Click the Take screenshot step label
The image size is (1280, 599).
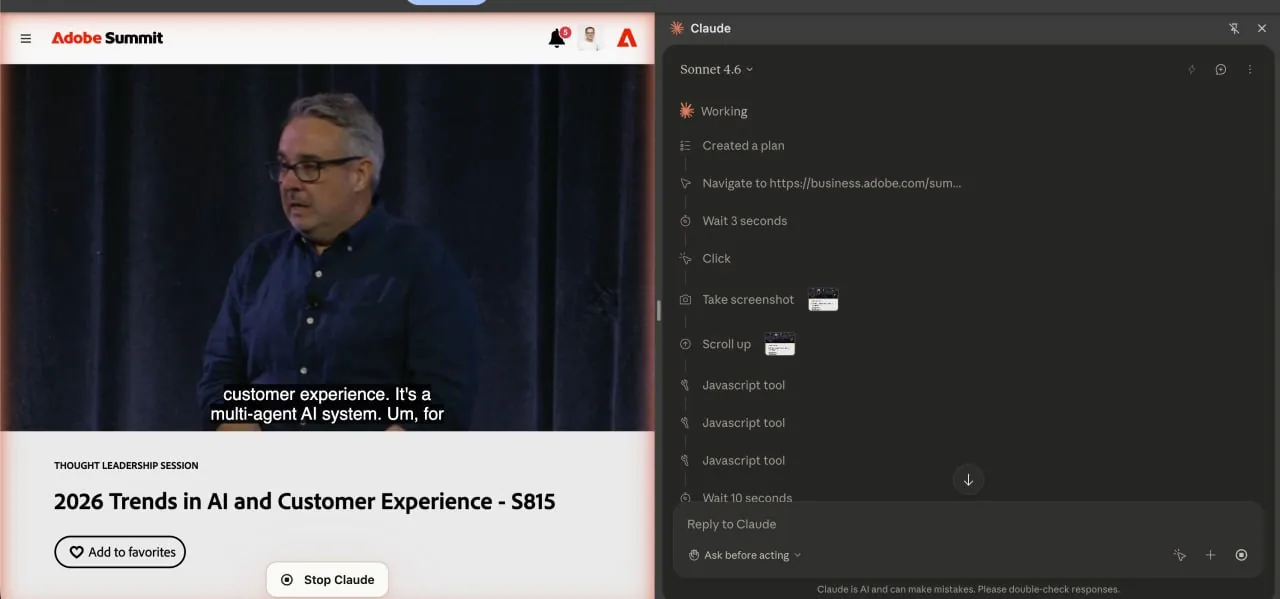(x=748, y=299)
